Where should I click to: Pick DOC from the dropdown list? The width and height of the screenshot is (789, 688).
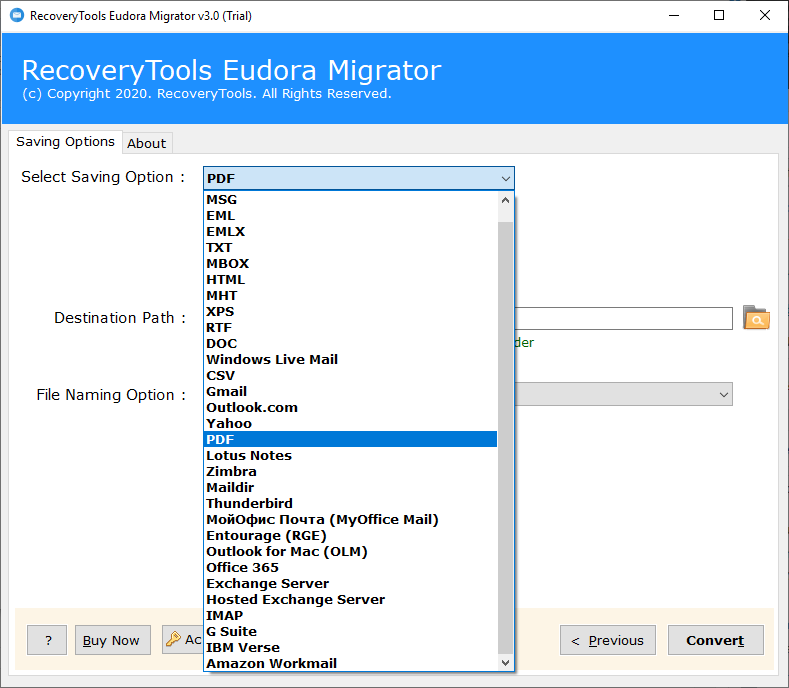point(351,344)
